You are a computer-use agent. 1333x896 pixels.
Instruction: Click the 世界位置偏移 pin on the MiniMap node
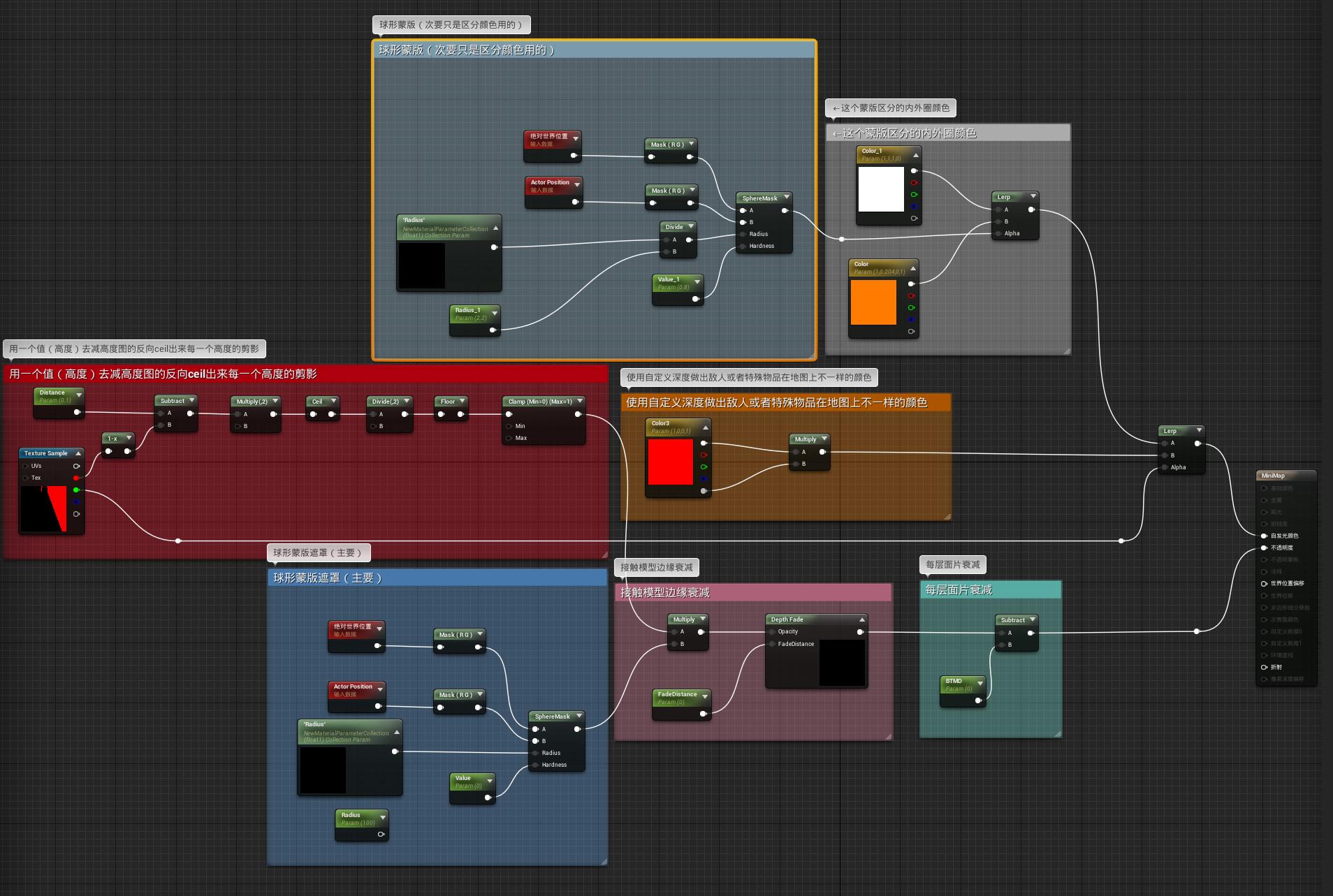coord(1264,583)
